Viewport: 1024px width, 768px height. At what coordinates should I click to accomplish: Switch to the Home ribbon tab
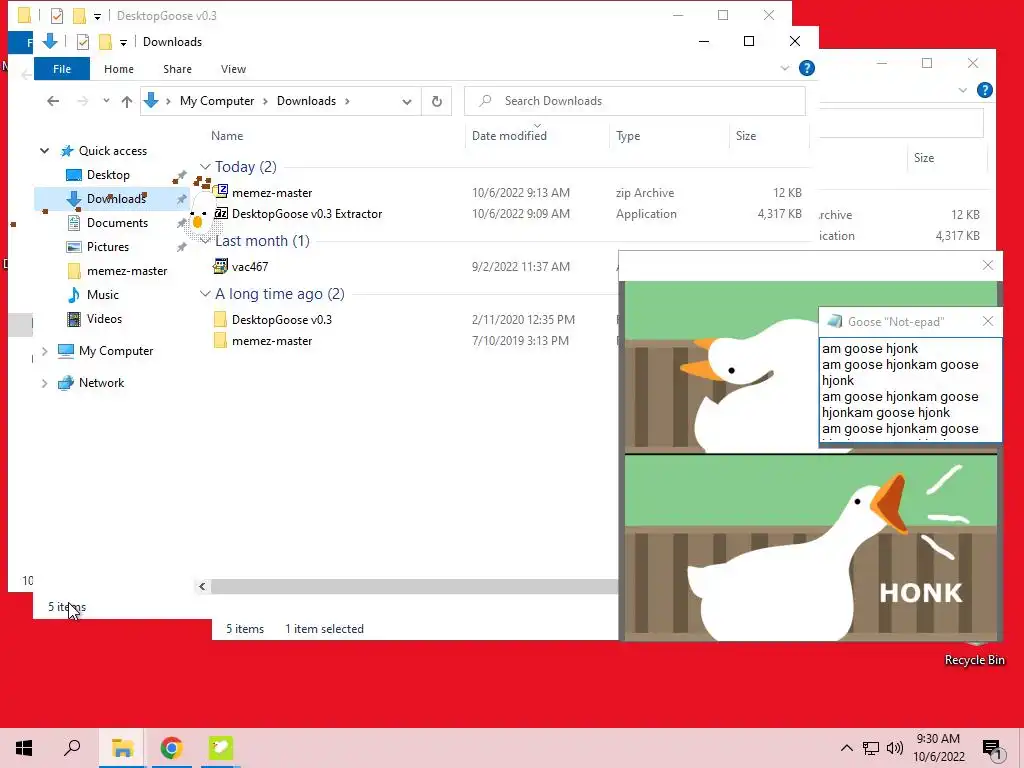[118, 69]
